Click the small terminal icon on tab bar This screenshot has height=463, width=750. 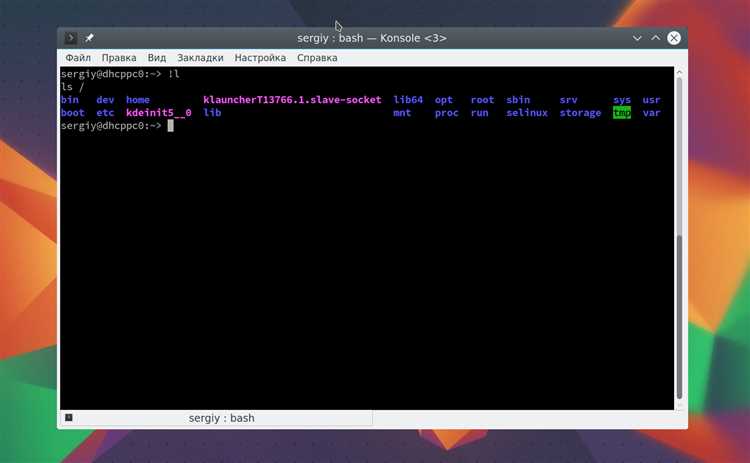69,418
